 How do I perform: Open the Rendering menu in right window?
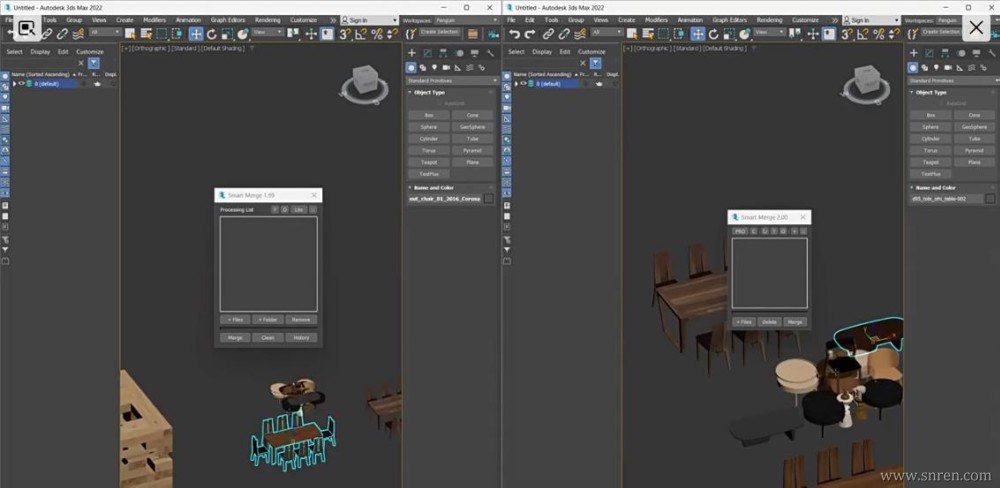[769, 19]
